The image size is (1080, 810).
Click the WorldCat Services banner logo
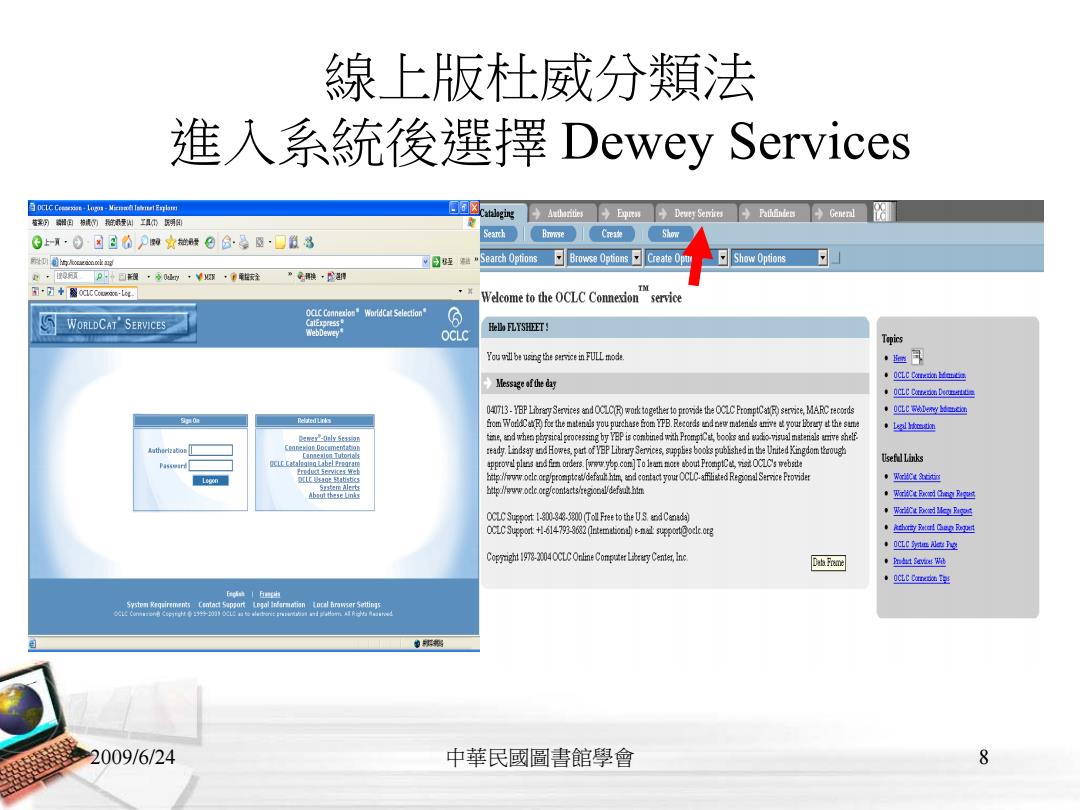114,324
